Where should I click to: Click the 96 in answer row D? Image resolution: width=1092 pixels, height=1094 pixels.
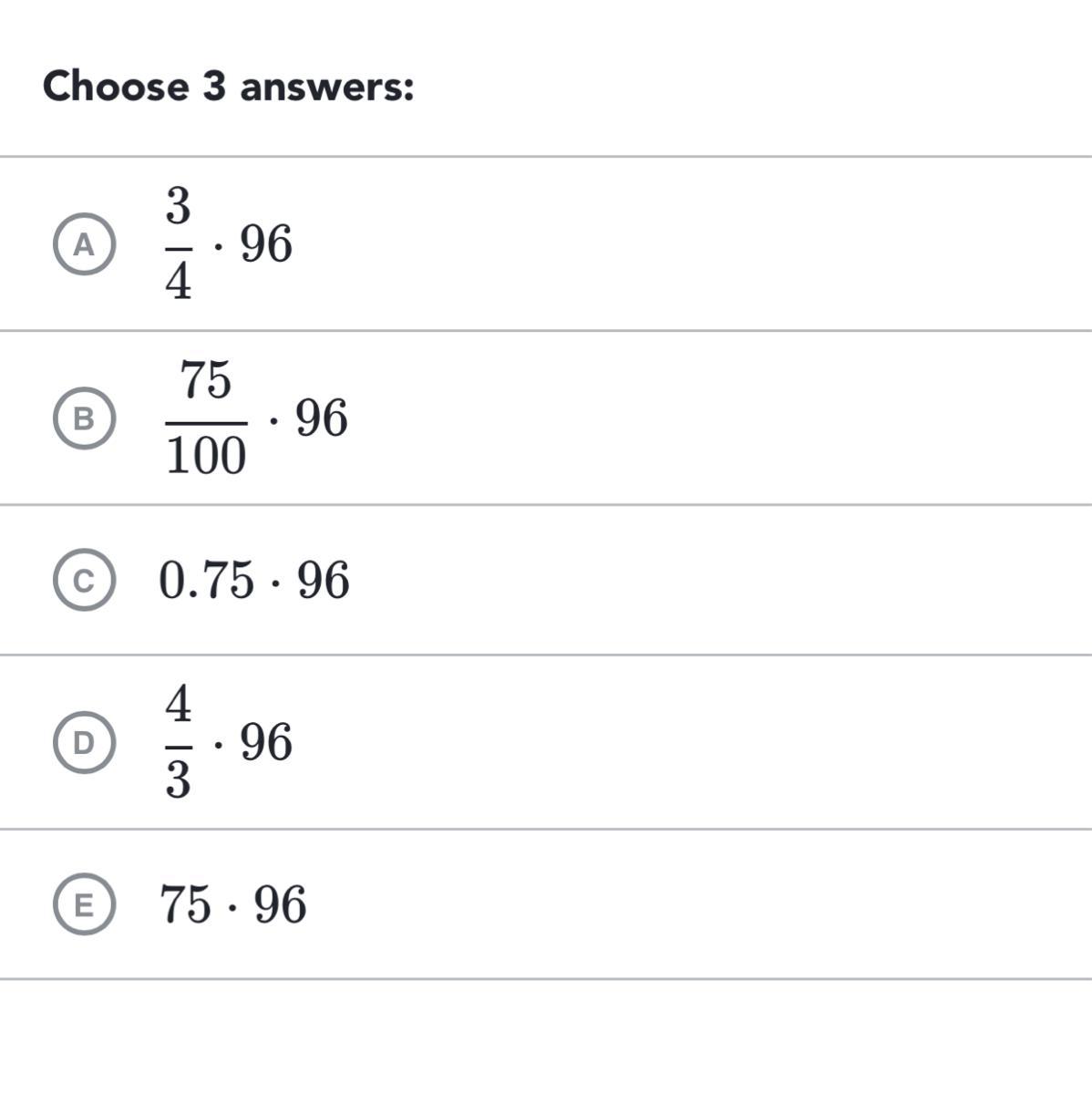(x=266, y=742)
